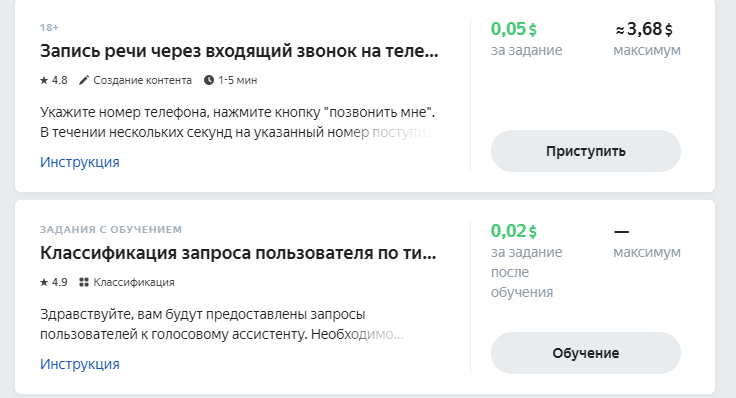Open Инструкция link for speech recording task
The image size is (736, 398).
click(79, 162)
